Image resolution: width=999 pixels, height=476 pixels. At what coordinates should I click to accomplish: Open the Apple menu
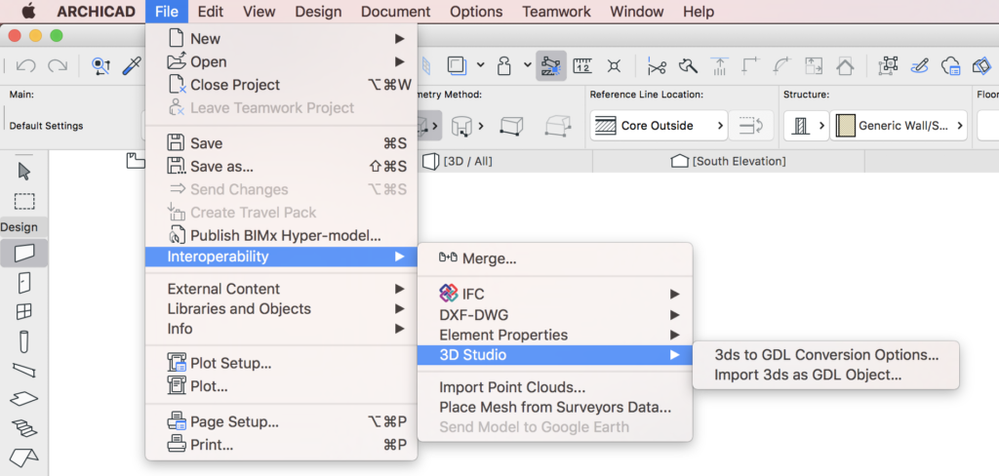click(27, 12)
